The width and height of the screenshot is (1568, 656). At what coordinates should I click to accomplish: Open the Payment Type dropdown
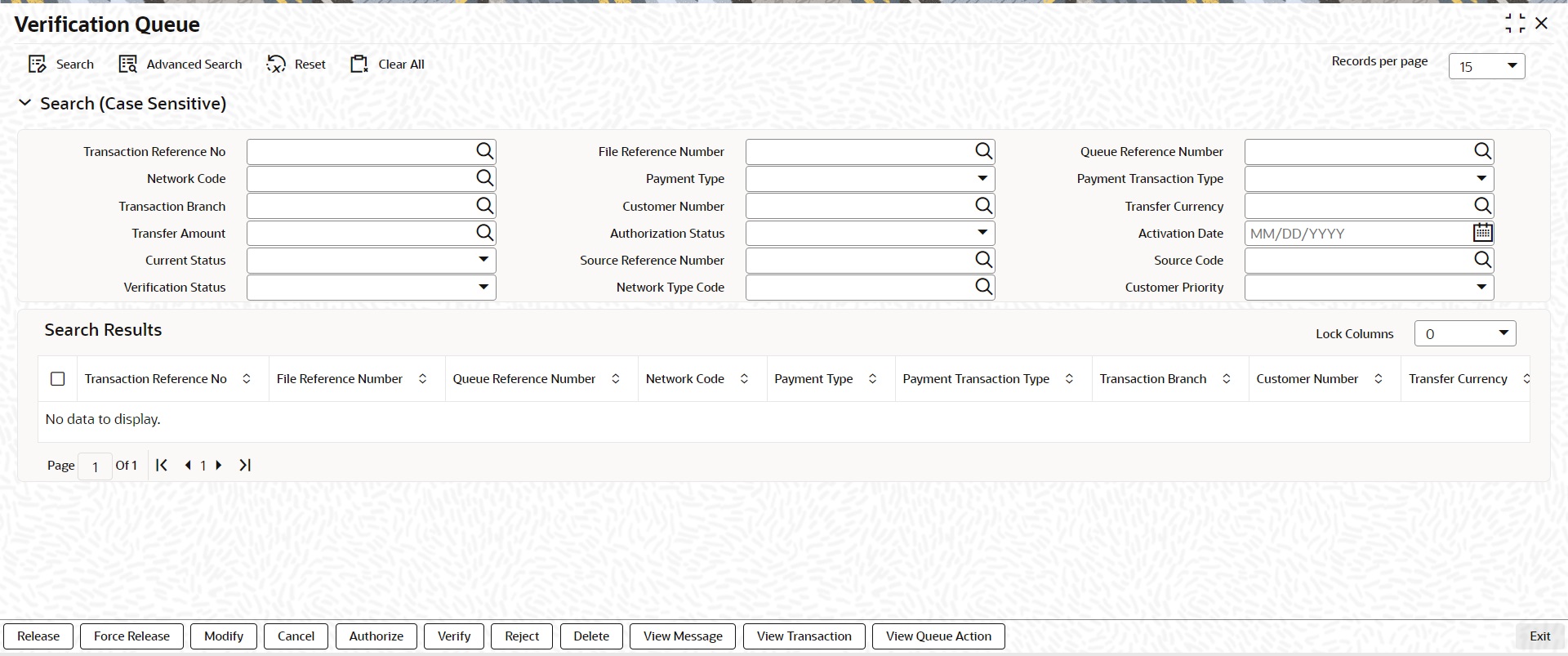(870, 178)
